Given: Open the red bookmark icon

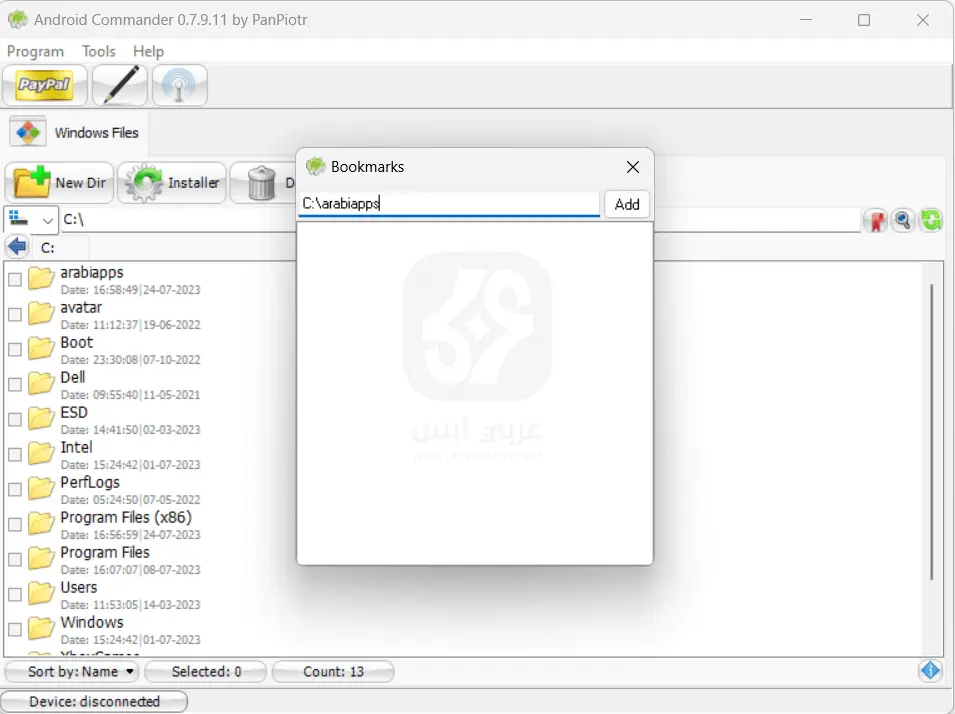Looking at the screenshot, I should (875, 220).
